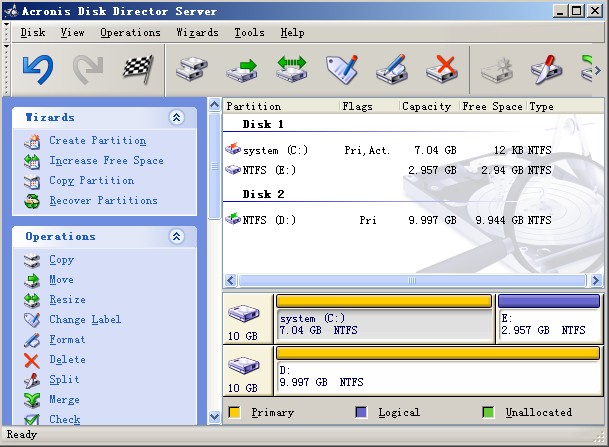Click the Split partition toolbar icon

pos(546,70)
